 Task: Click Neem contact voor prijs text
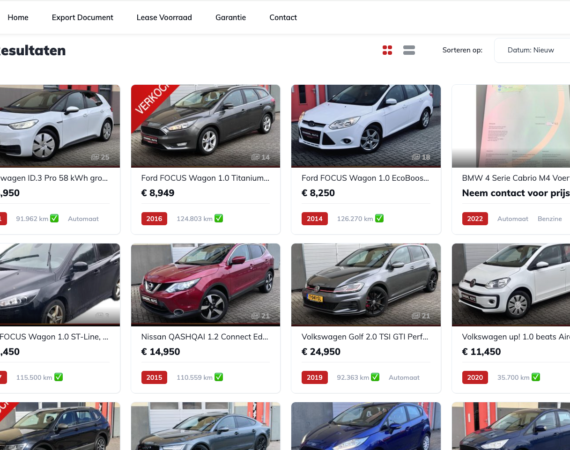pyautogui.click(x=516, y=193)
